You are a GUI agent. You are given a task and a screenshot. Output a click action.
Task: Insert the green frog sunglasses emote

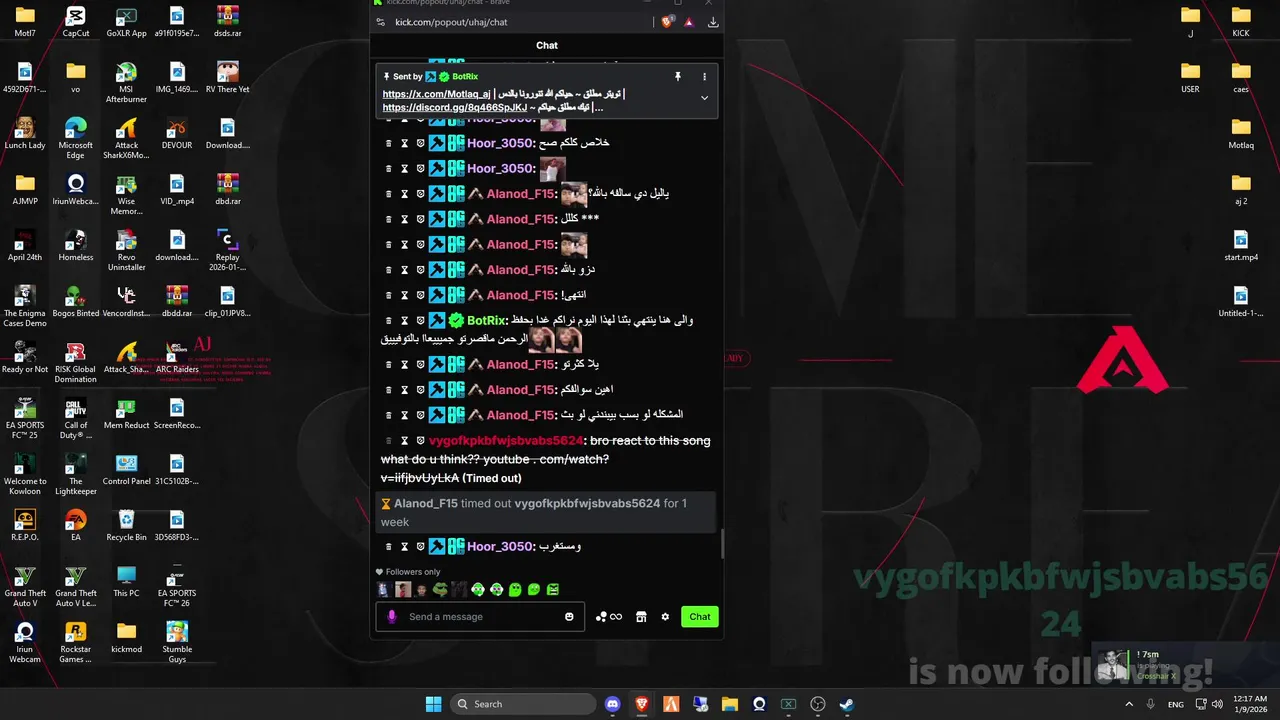click(439, 590)
